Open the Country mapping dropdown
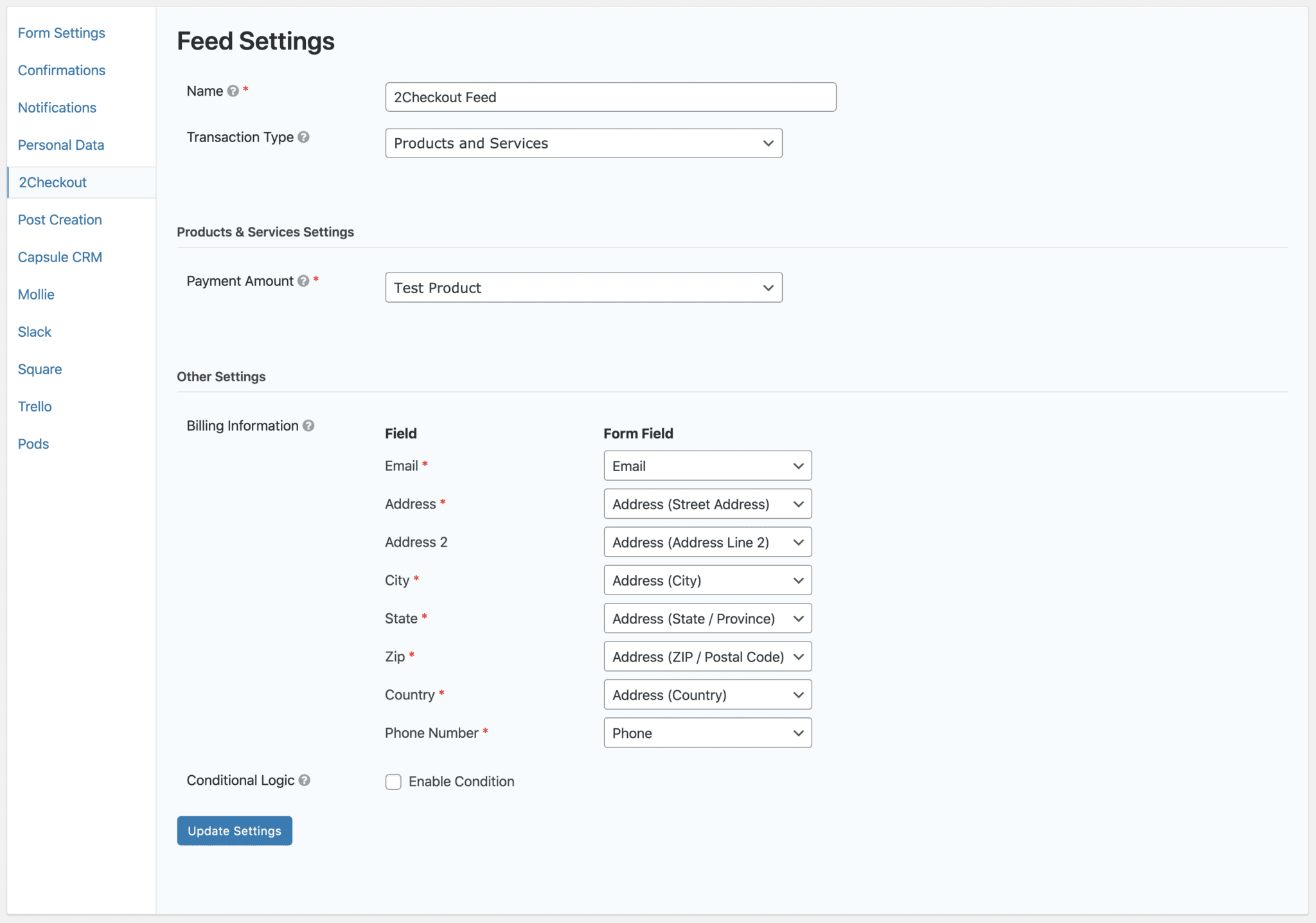Screen dimensions: 1316x923 [x=707, y=694]
